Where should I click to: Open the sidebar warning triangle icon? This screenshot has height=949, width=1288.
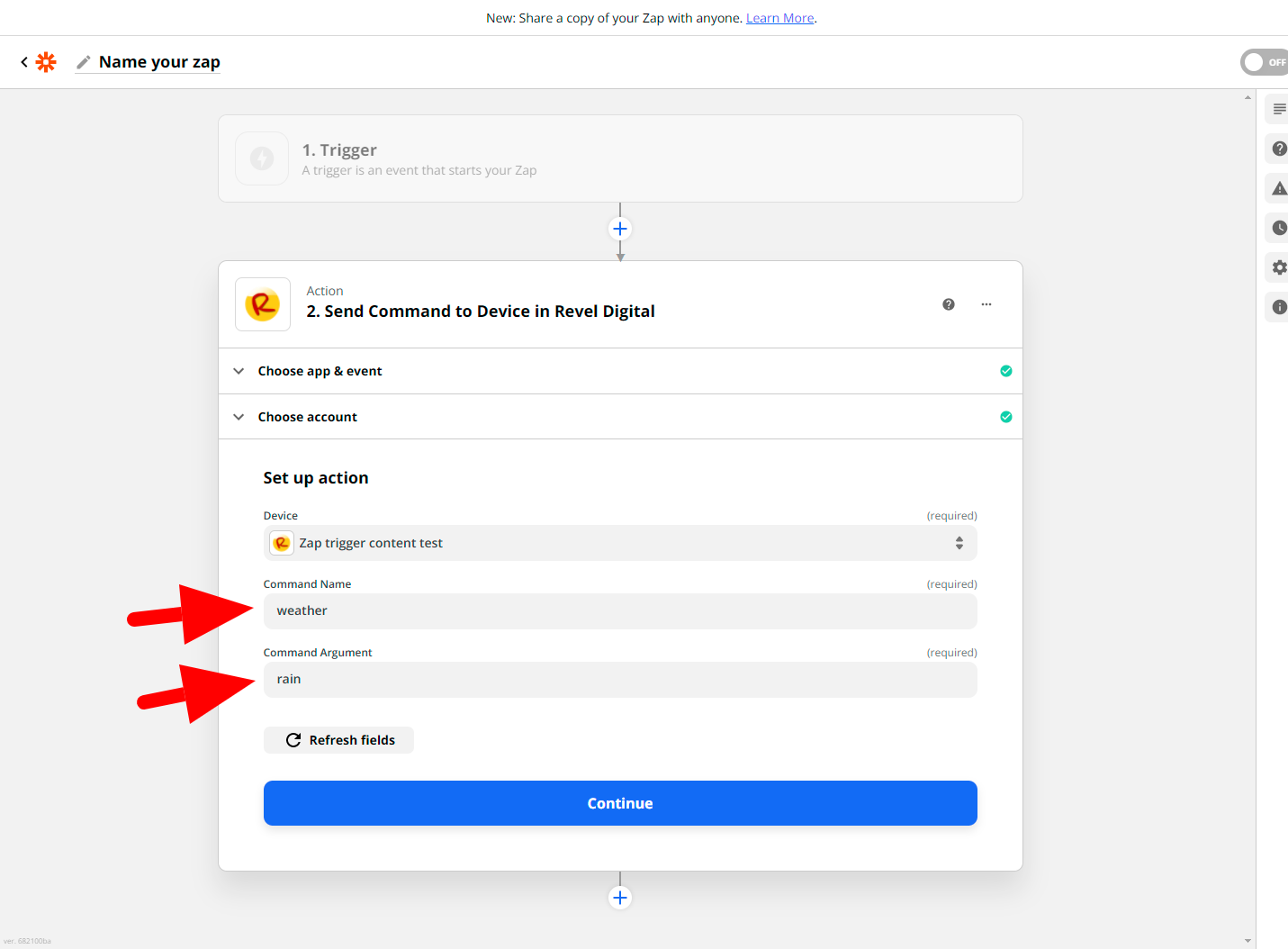(1279, 188)
